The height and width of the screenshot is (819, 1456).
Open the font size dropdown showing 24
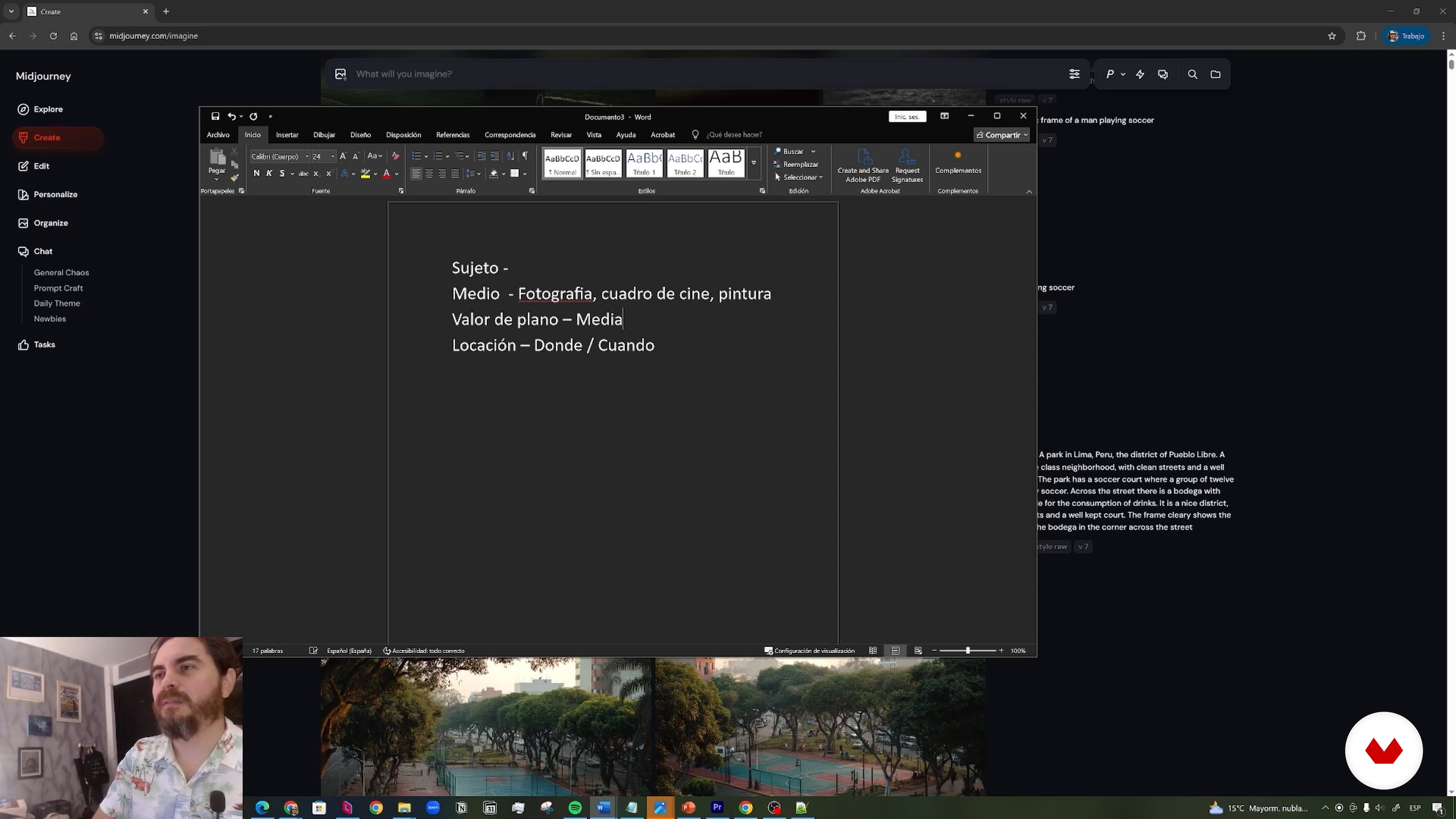333,157
